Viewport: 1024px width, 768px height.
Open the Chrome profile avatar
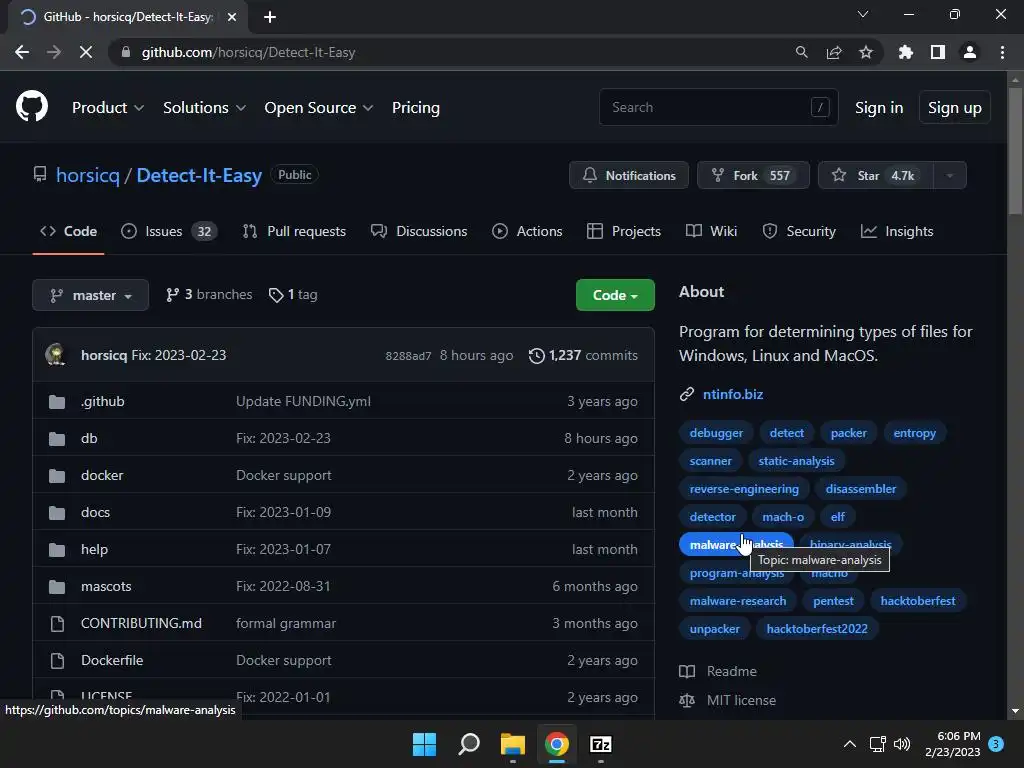(970, 52)
